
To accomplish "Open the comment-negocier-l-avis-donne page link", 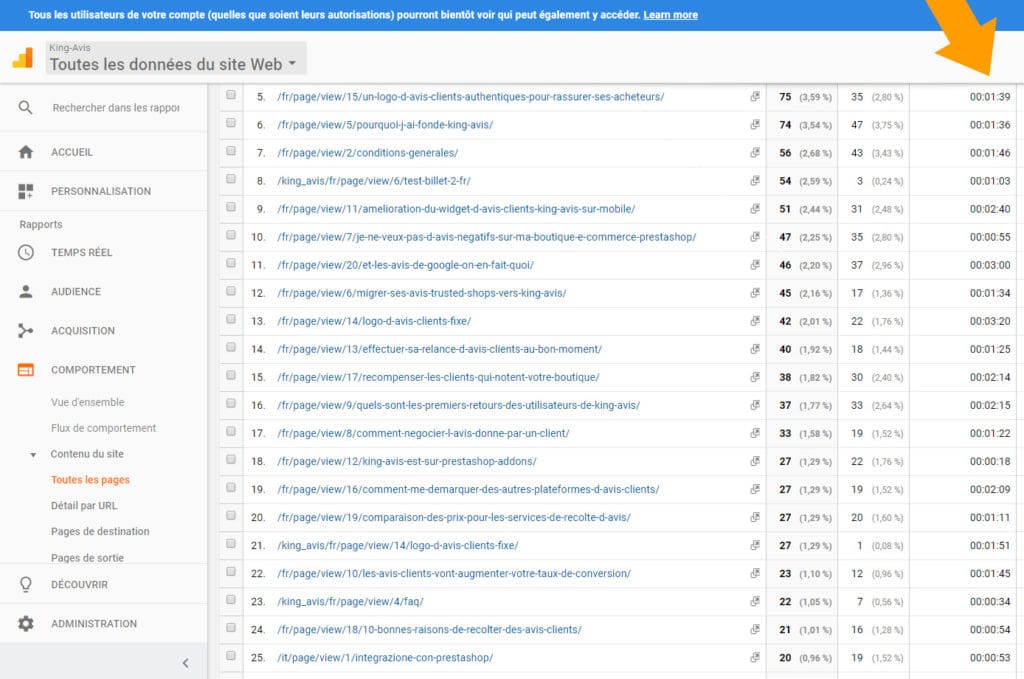I will coord(423,434).
